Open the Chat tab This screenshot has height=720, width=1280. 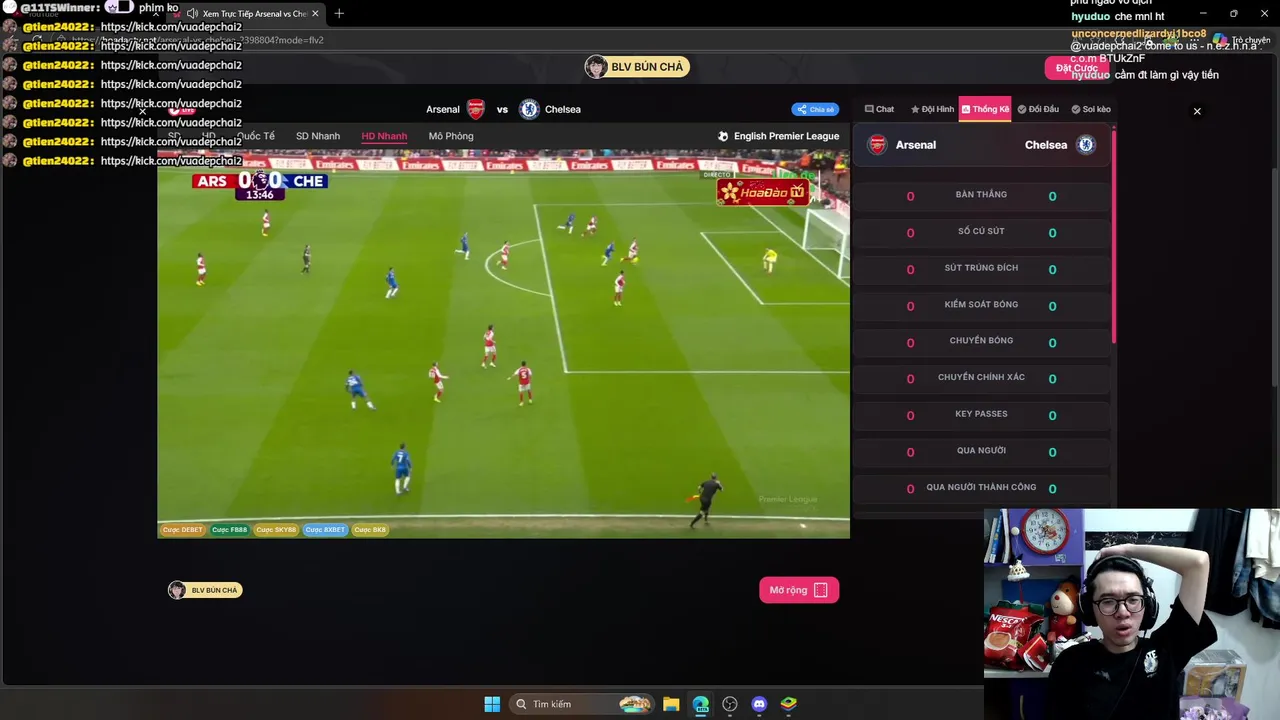[x=880, y=109]
